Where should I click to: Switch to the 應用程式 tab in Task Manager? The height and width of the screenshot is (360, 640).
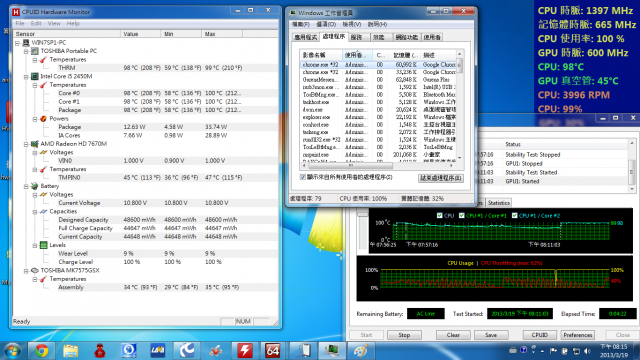pyautogui.click(x=306, y=37)
